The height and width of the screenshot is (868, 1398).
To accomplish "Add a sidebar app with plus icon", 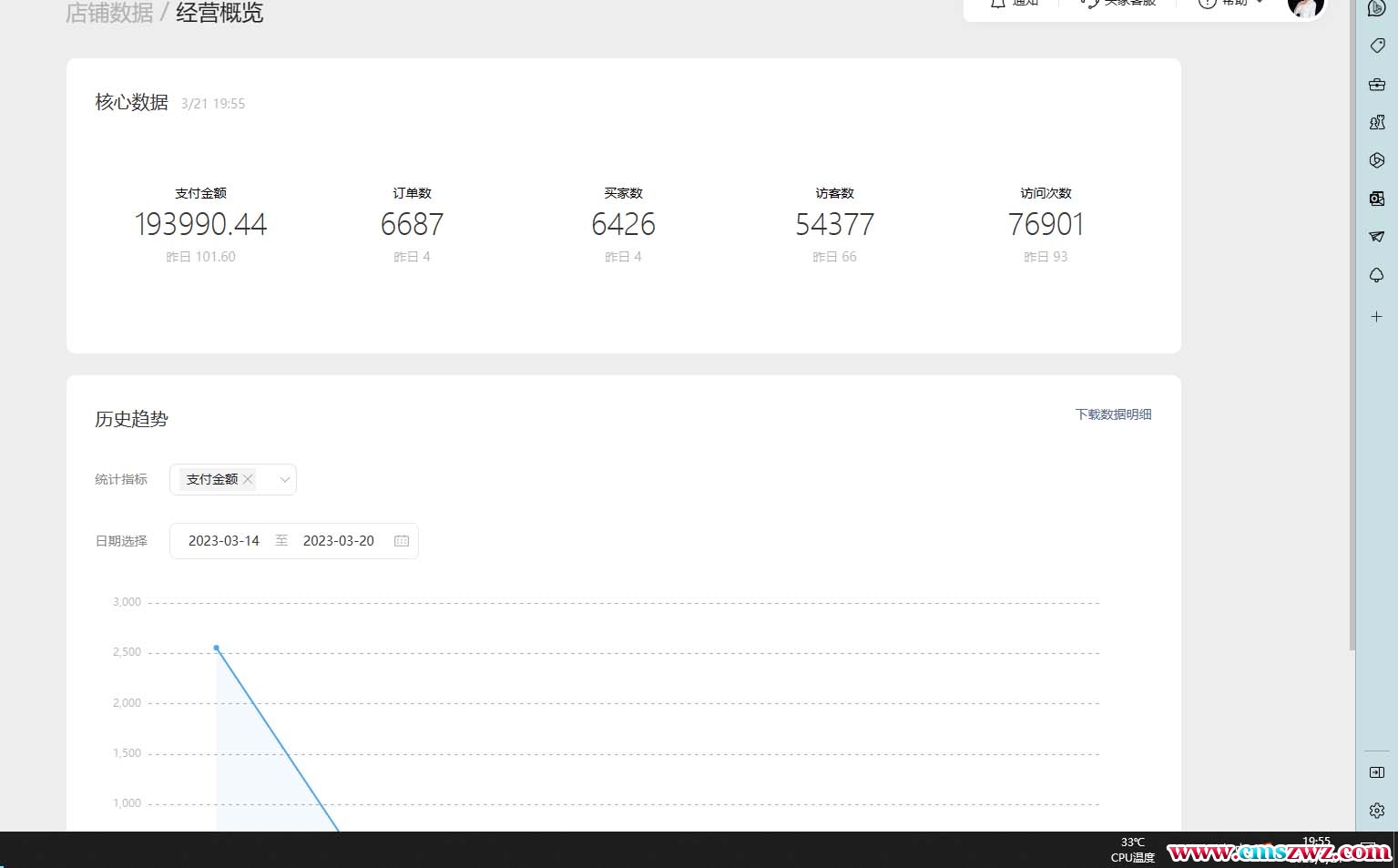I will click(x=1377, y=317).
